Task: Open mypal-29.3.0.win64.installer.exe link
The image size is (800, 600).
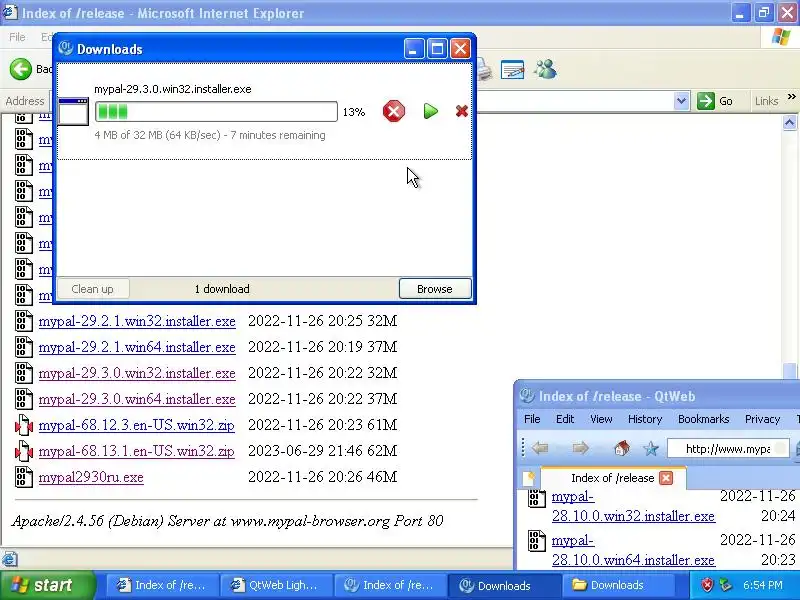Action: coord(137,399)
